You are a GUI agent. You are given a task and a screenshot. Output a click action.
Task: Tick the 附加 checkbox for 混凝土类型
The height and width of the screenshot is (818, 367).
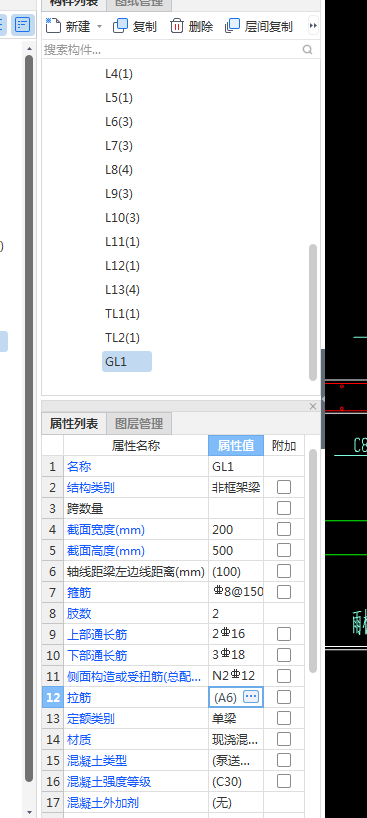click(x=284, y=760)
